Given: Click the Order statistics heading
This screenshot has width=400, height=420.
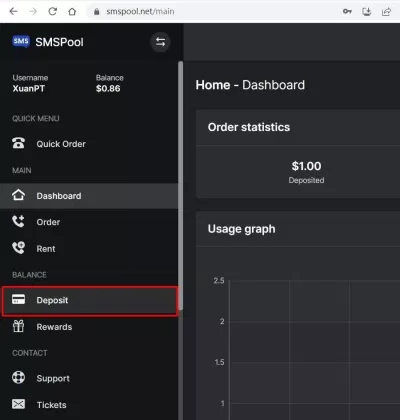Looking at the screenshot, I should [249, 127].
